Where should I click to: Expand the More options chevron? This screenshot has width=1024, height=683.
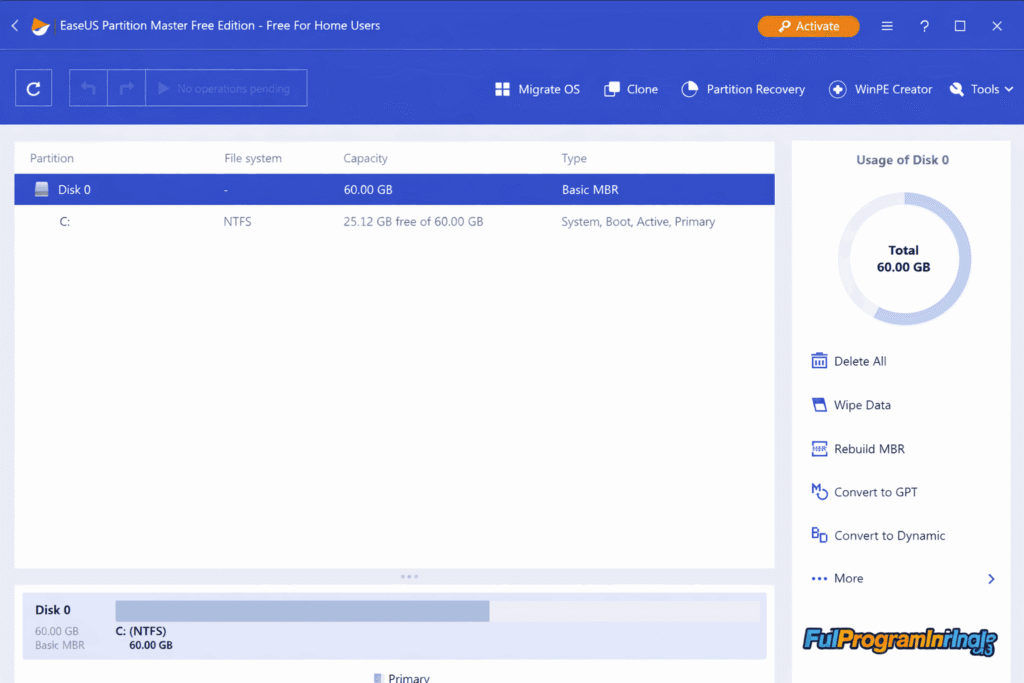991,578
